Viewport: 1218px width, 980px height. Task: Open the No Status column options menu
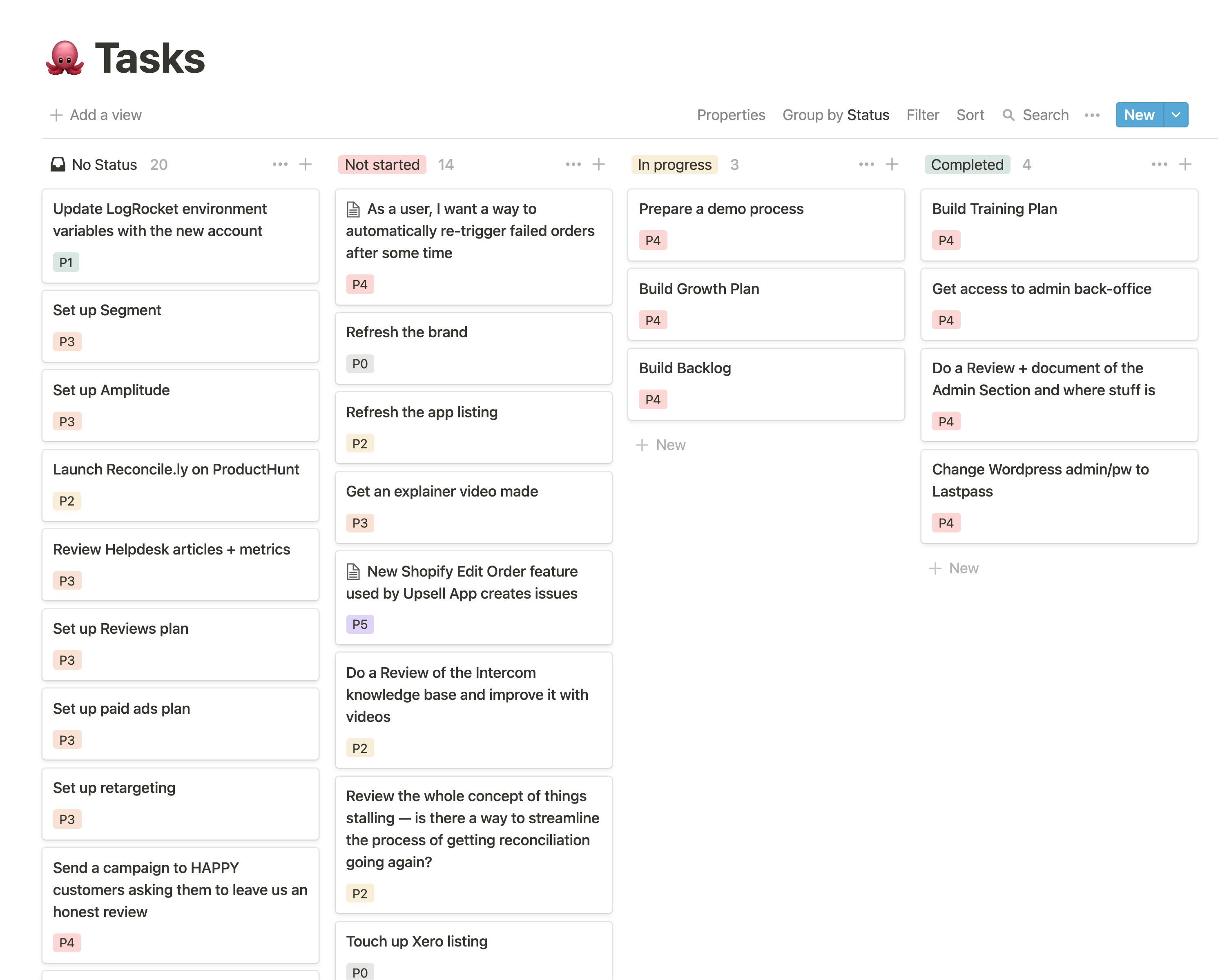(x=280, y=165)
